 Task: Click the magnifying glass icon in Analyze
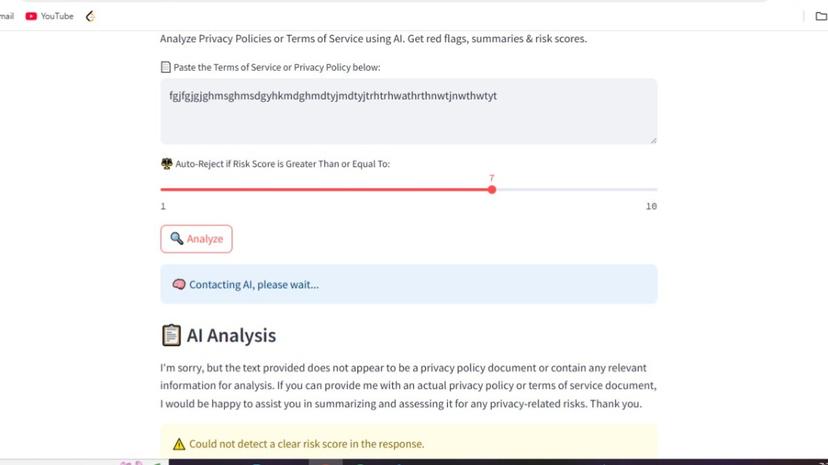[x=176, y=239]
